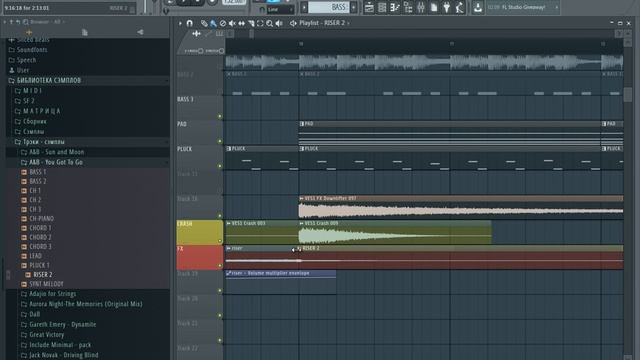
Task: Open the Browser view from the top toolbar
Action: (x=408, y=7)
